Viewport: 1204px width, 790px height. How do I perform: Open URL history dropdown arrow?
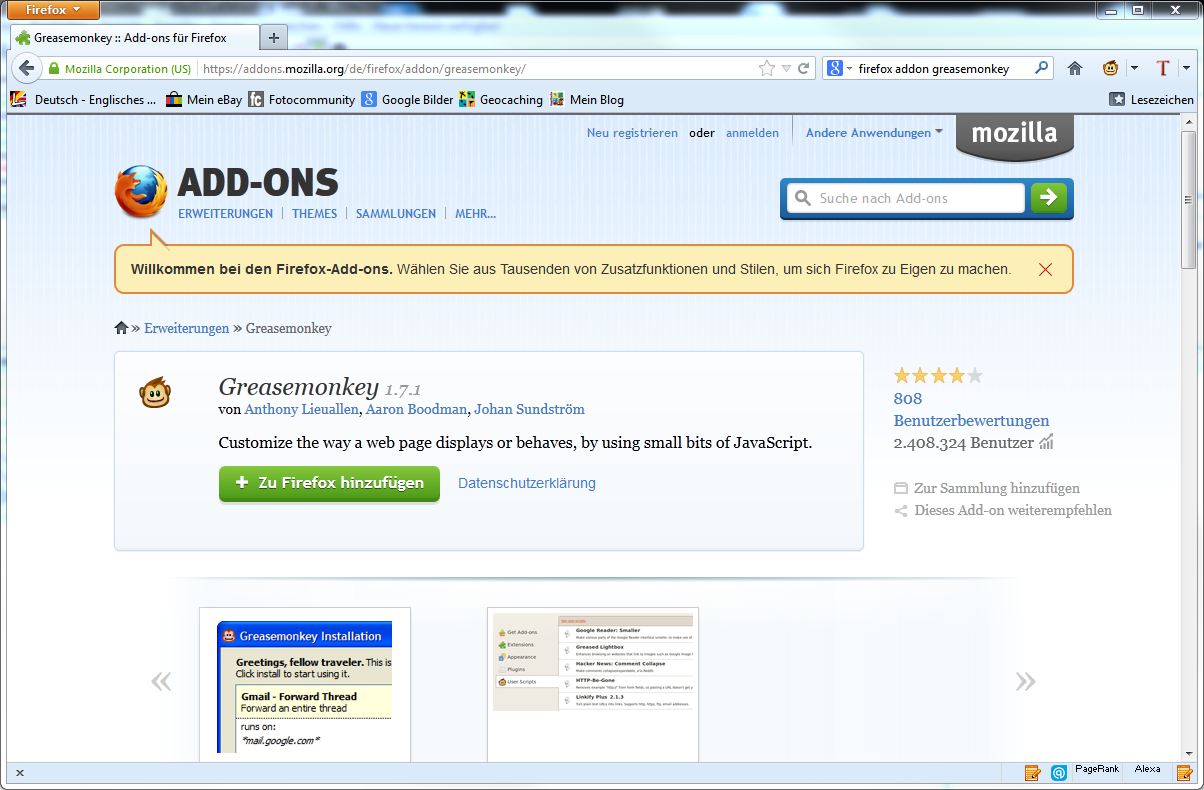tap(787, 69)
